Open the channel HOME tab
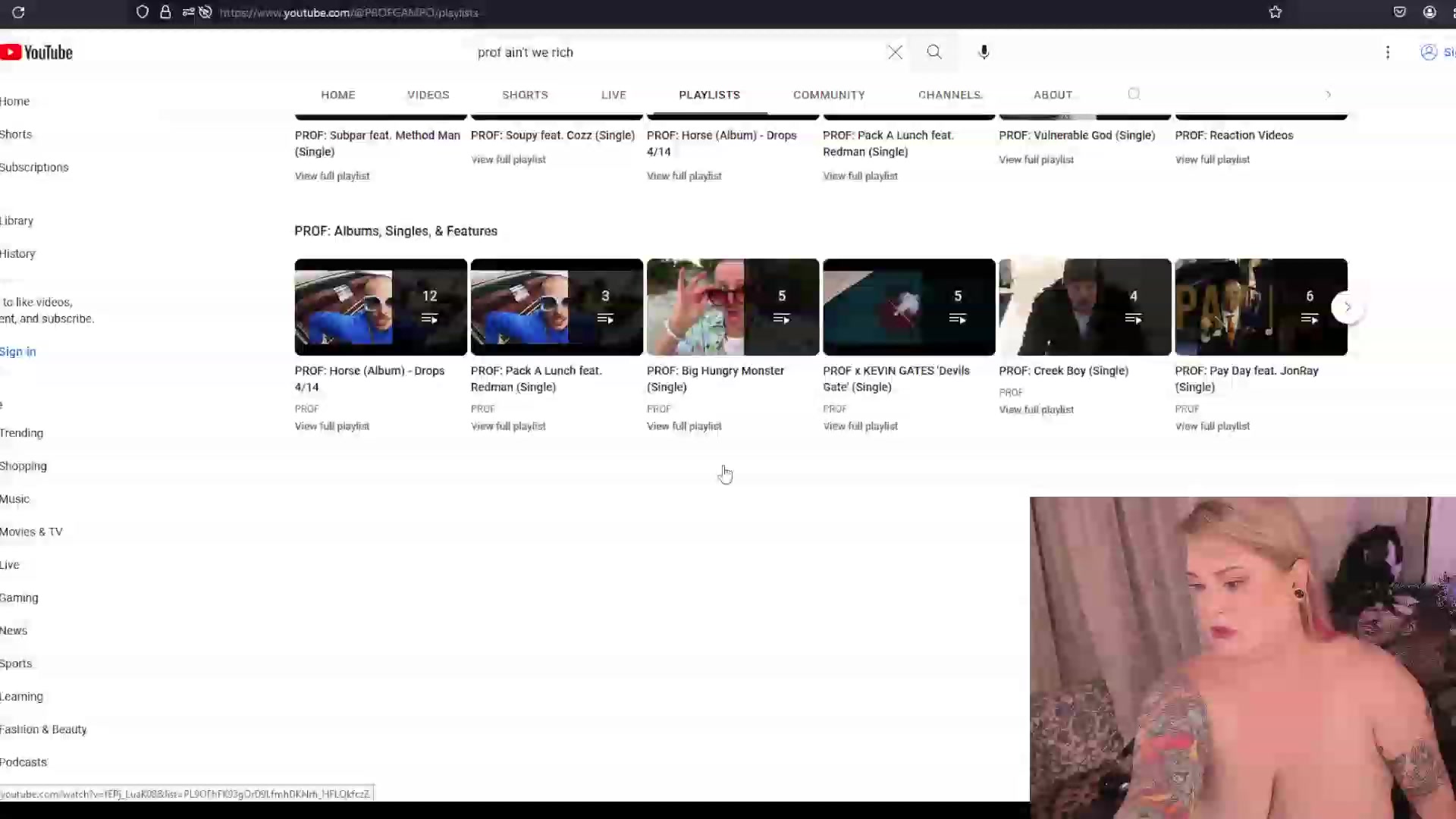1456x819 pixels. [x=338, y=95]
